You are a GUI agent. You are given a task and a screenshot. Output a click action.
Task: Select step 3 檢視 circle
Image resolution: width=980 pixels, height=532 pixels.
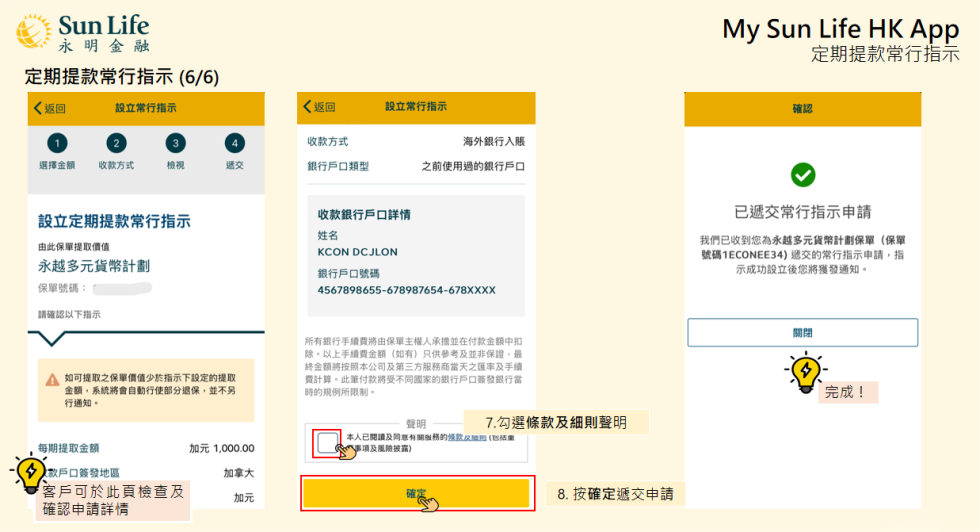(x=175, y=144)
